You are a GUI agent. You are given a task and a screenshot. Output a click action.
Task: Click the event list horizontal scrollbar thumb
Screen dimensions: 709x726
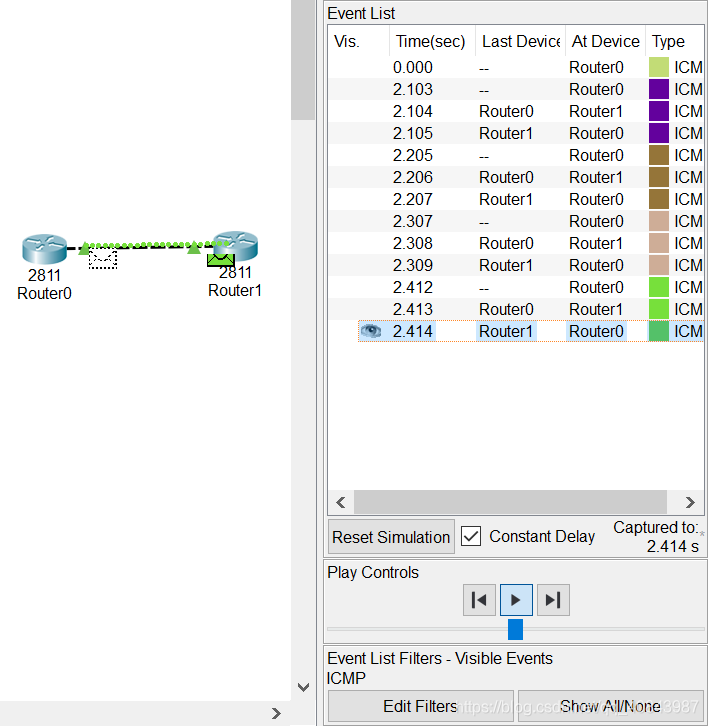(510, 502)
